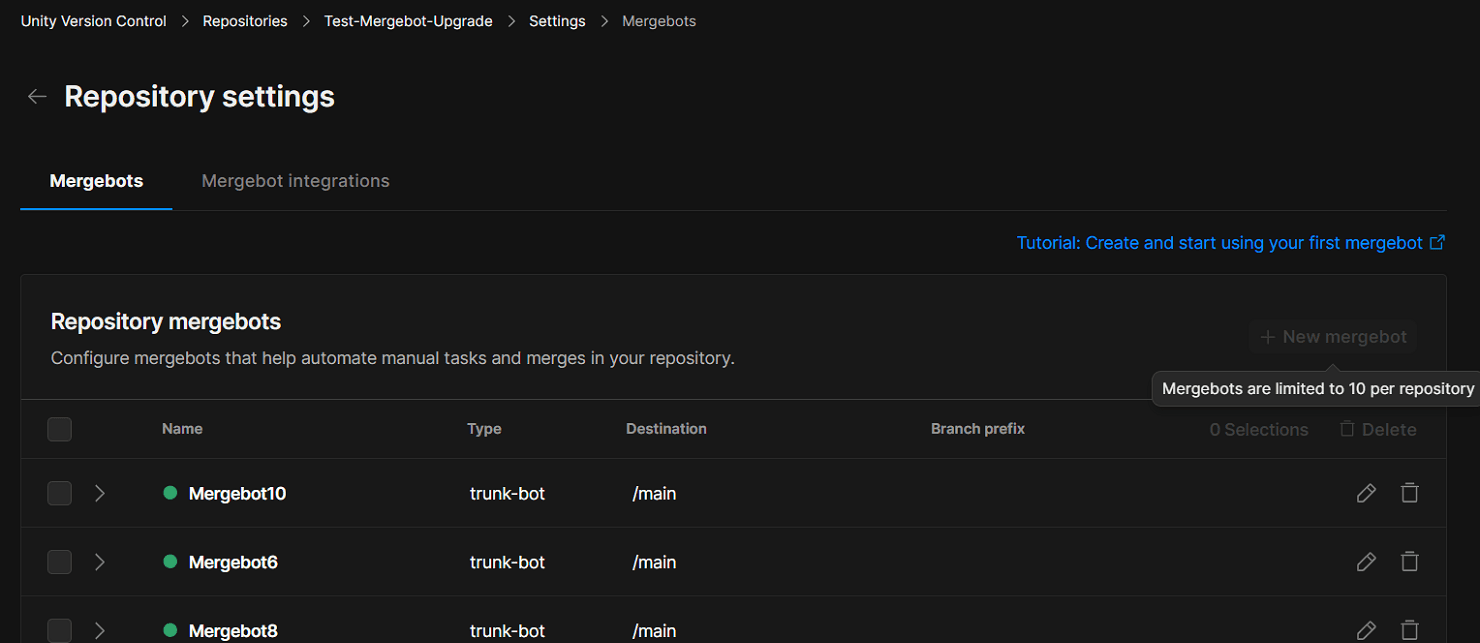Delete Mergebot10 using its trash icon
1480x643 pixels.
[x=1410, y=493]
